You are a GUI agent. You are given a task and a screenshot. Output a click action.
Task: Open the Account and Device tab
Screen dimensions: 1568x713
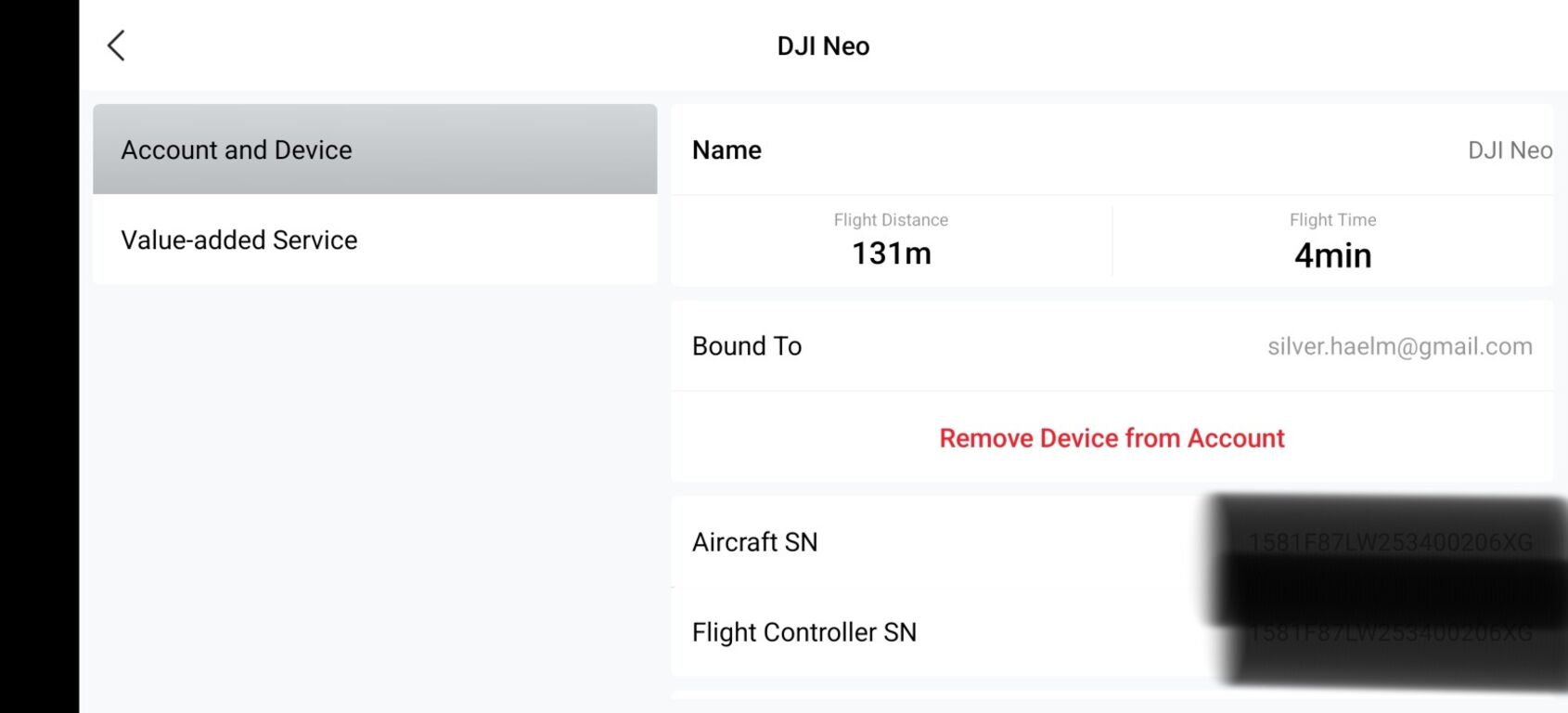pyautogui.click(x=375, y=149)
